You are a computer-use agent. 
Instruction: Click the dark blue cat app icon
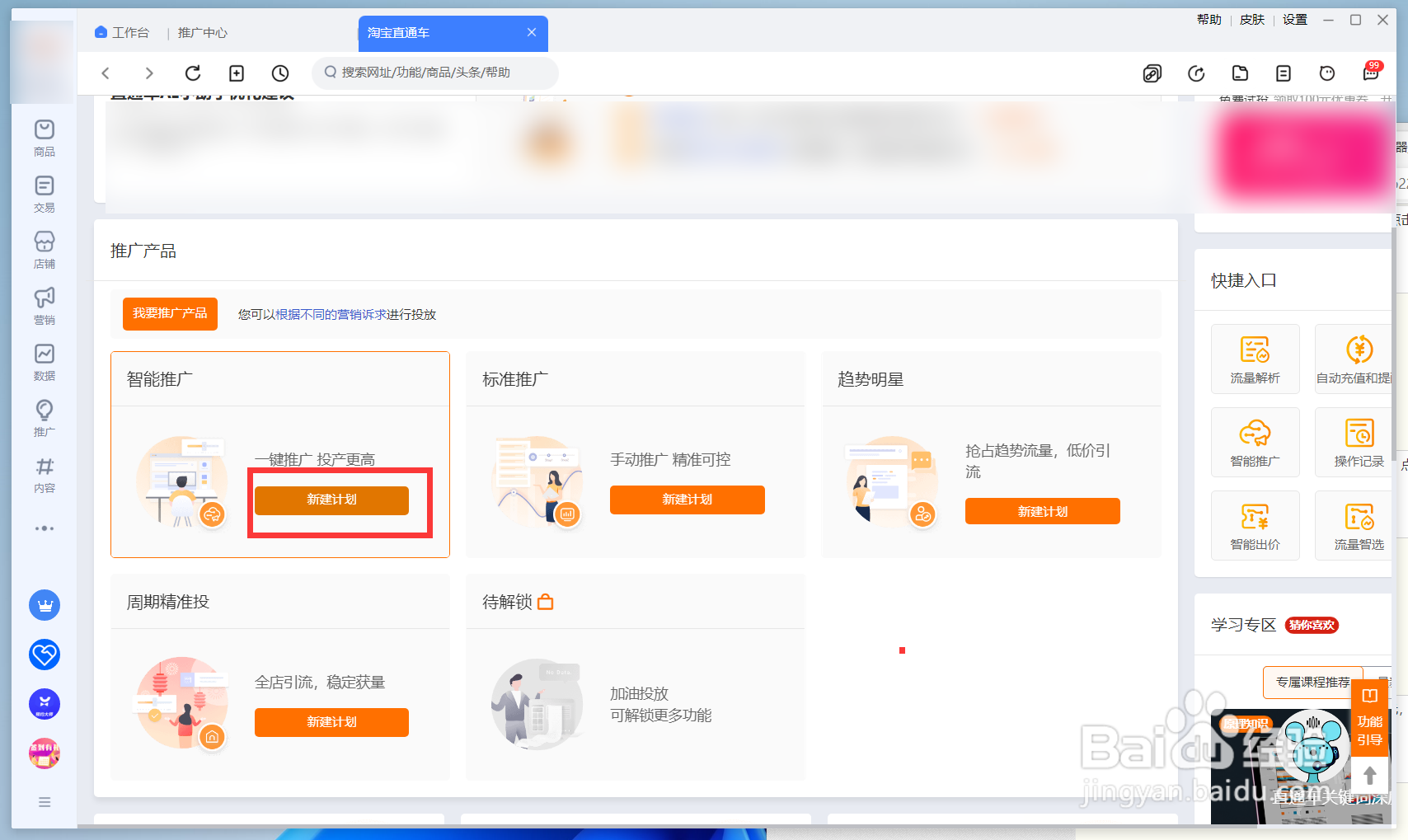(45, 704)
